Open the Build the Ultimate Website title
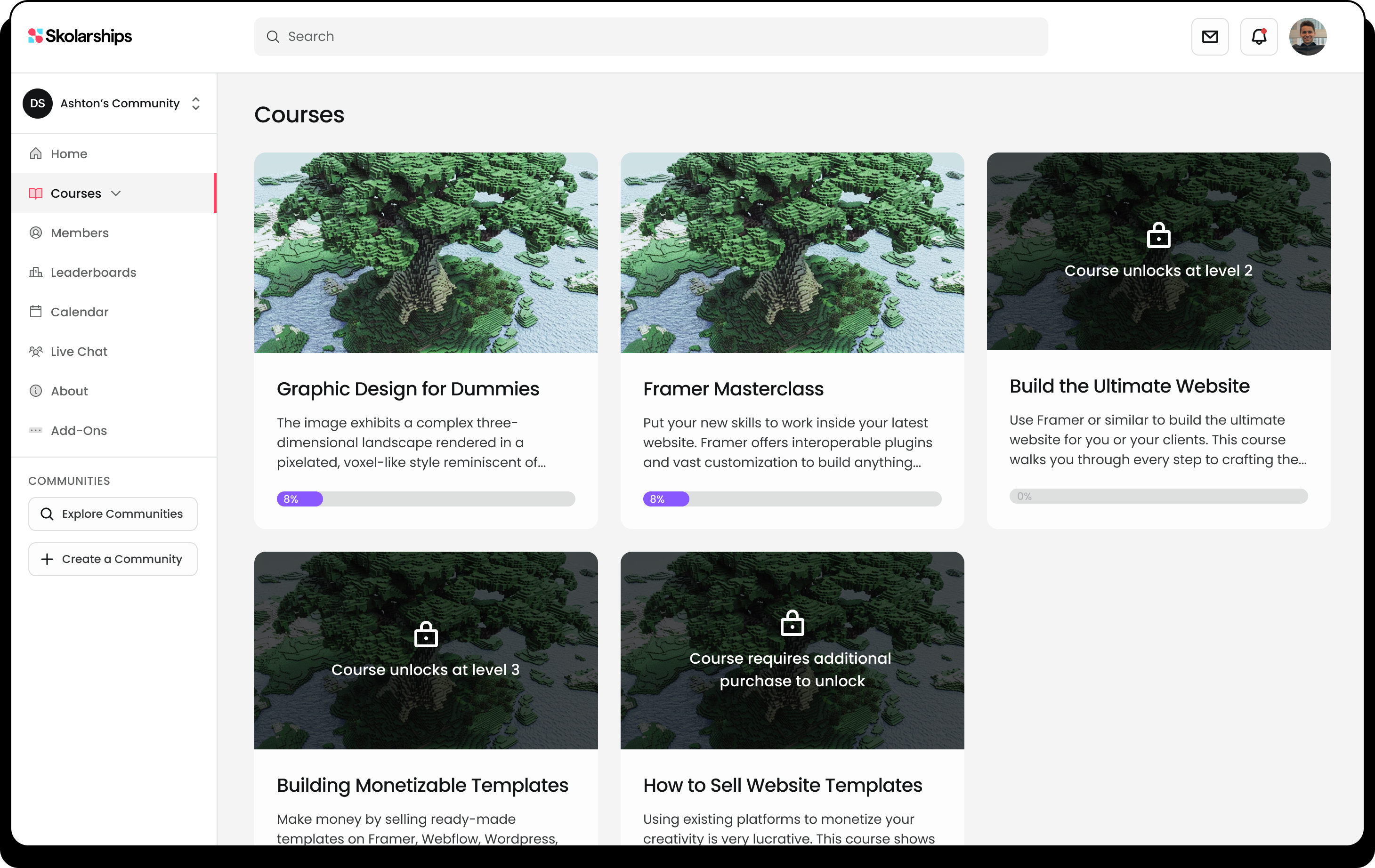Screen dimensions: 1375x868 1130,386
